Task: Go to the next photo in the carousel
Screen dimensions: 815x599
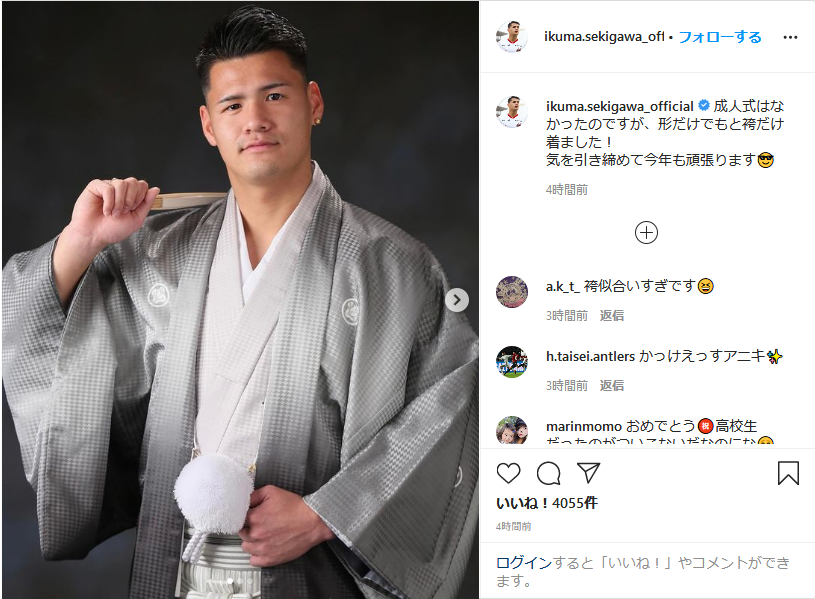Action: coord(457,300)
